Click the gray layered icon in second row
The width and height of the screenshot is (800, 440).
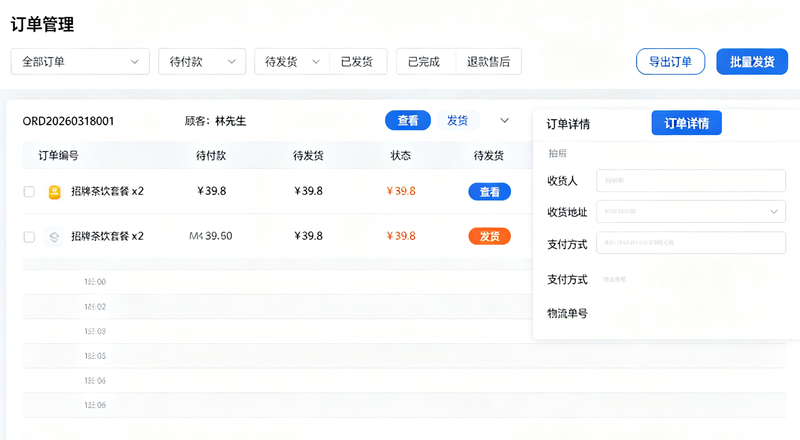[x=54, y=237]
